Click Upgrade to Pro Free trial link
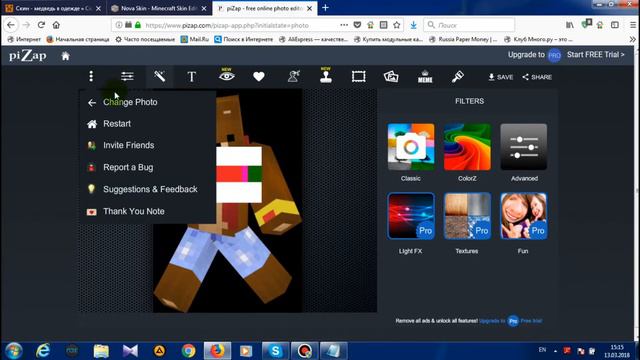 pos(511,321)
